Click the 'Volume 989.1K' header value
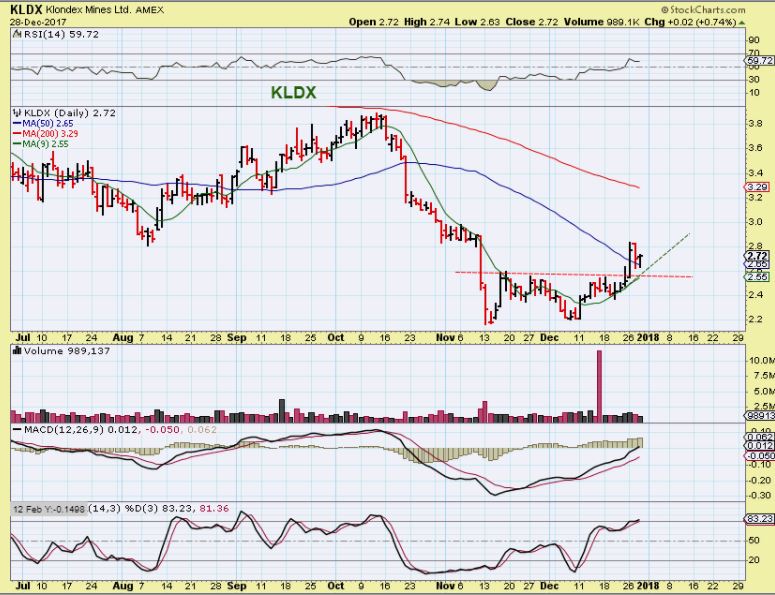The image size is (775, 595). pyautogui.click(x=601, y=22)
